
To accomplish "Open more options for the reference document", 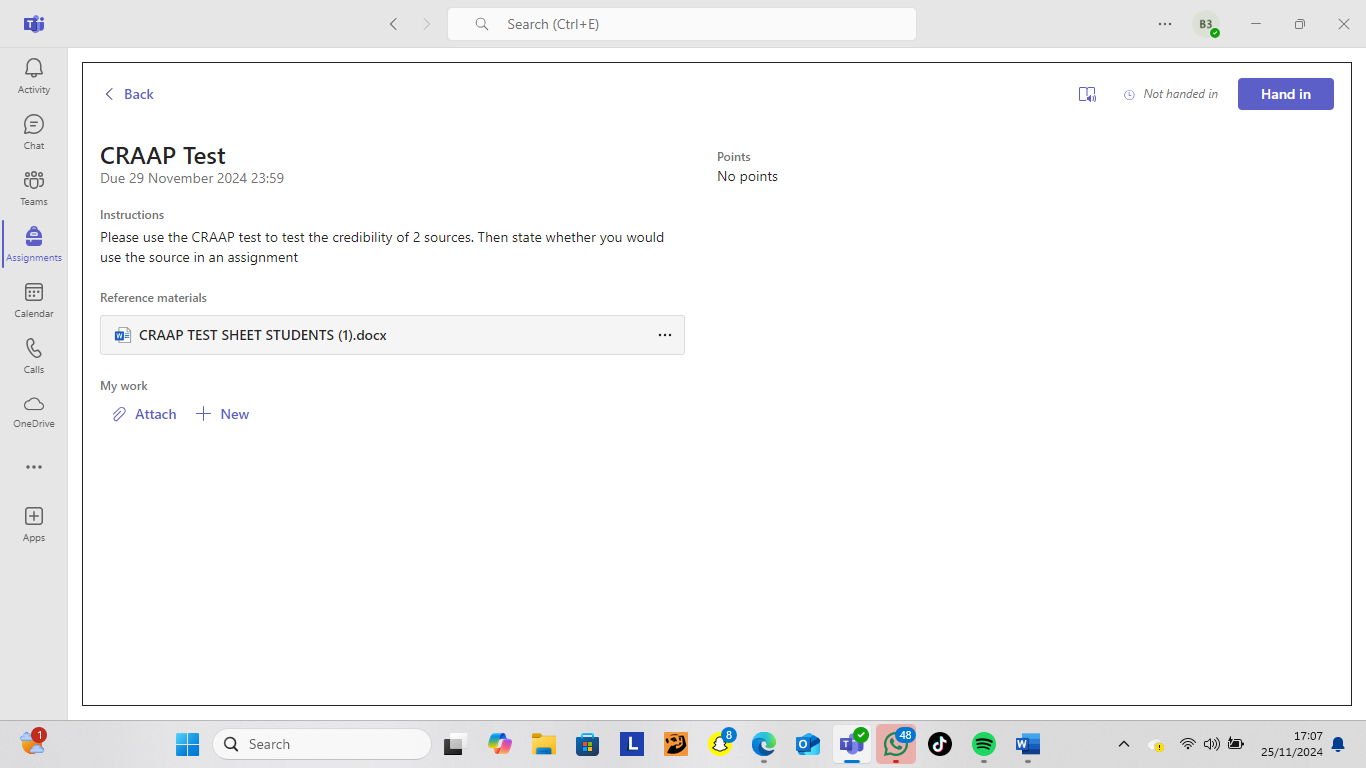I will (665, 335).
